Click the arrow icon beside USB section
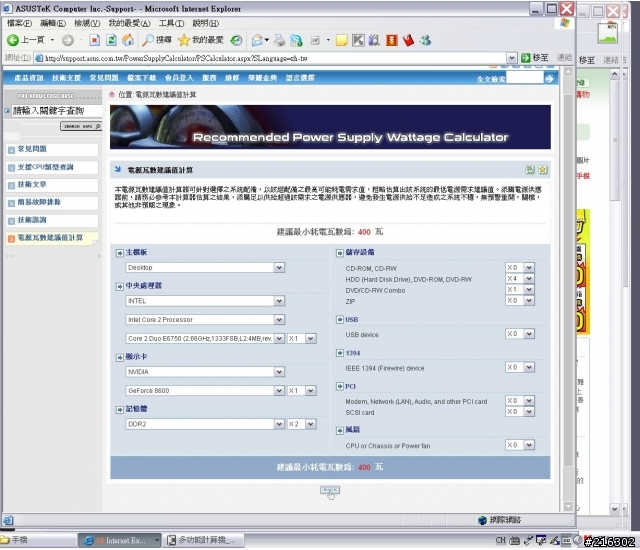This screenshot has height=550, width=640. (x=340, y=319)
